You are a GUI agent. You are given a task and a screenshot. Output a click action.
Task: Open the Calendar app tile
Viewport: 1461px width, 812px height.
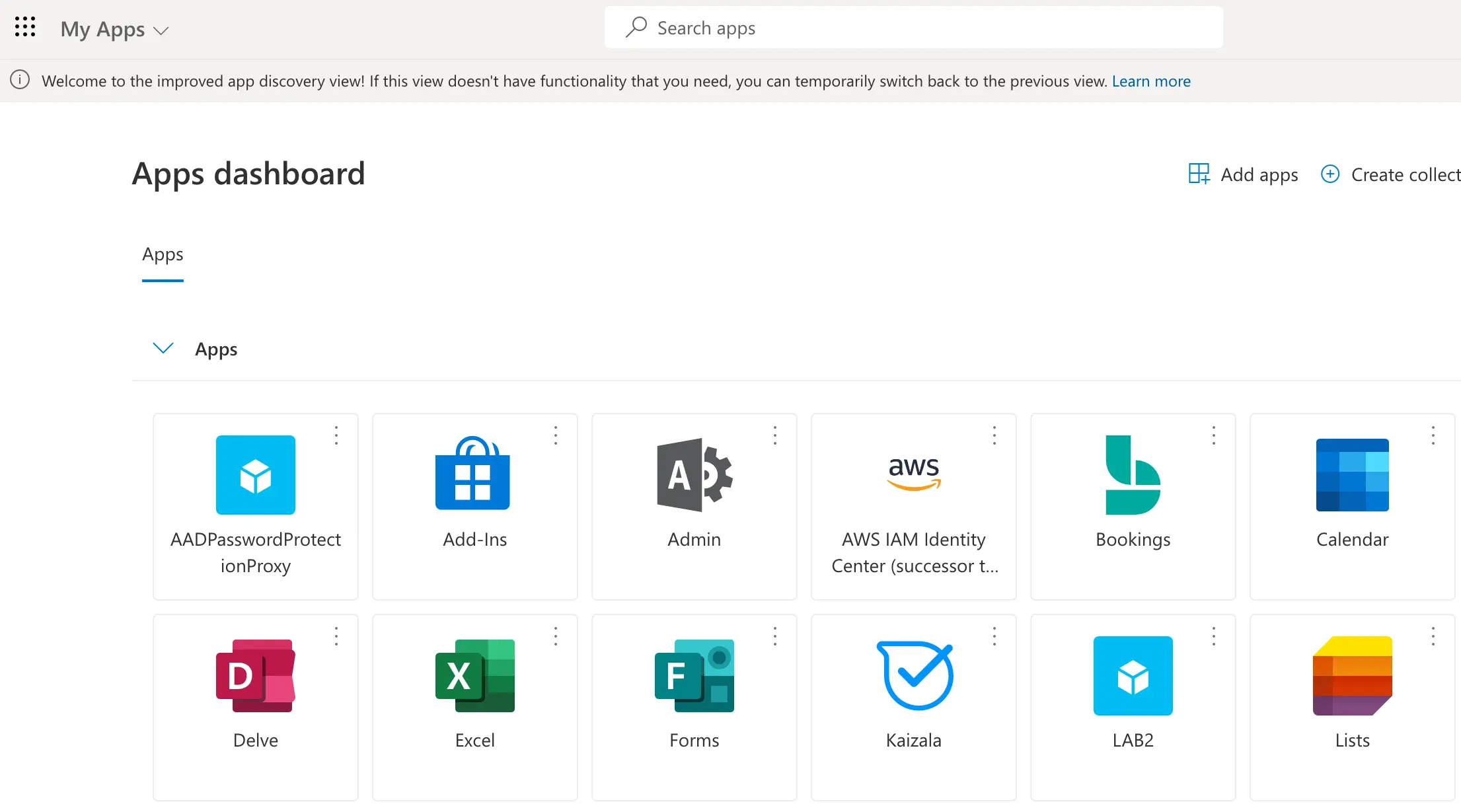pos(1352,475)
